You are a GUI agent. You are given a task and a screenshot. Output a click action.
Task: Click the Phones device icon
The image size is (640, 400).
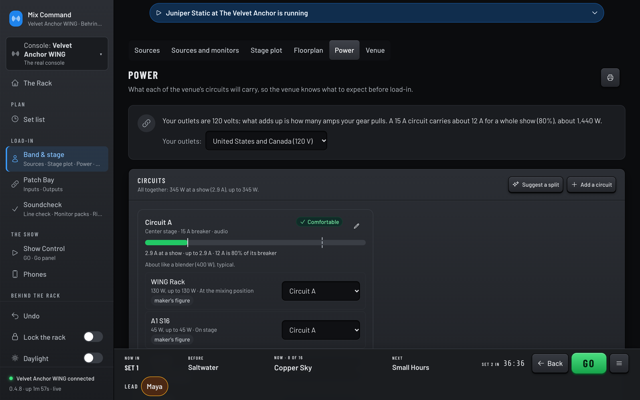click(15, 274)
